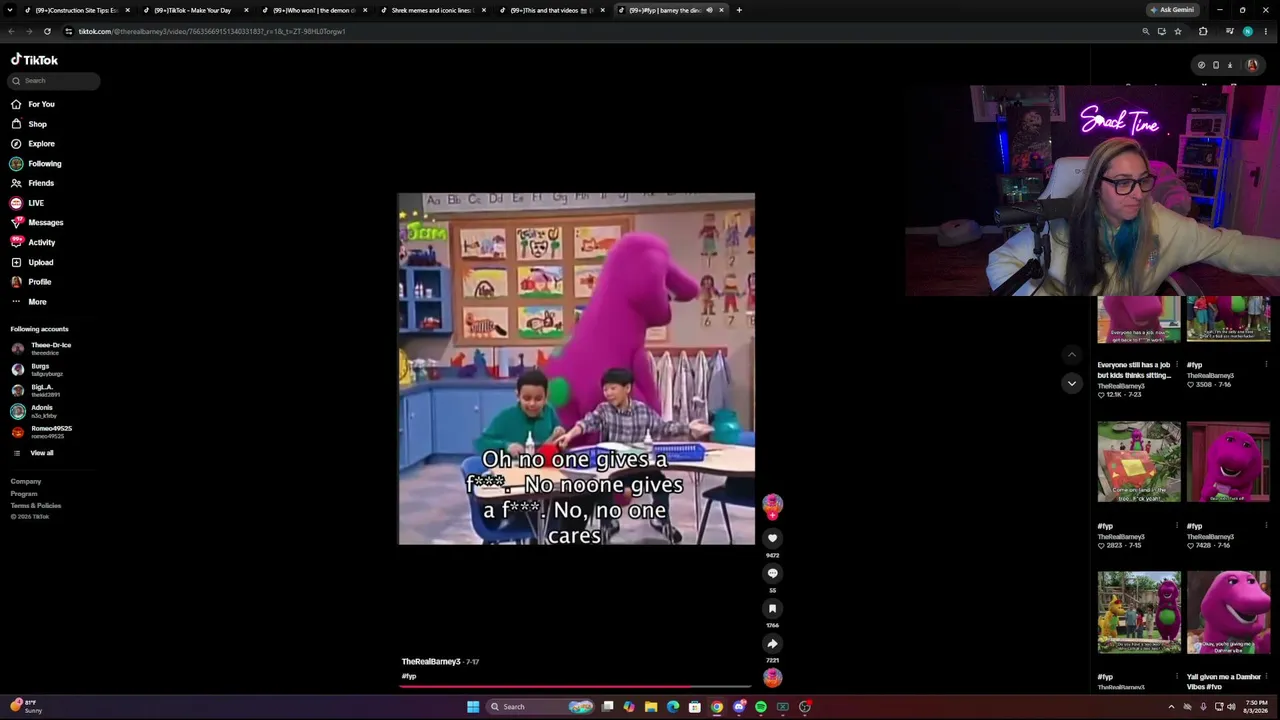1280x720 pixels.
Task: Open TheRealBarney3 profile under video
Action: click(431, 662)
